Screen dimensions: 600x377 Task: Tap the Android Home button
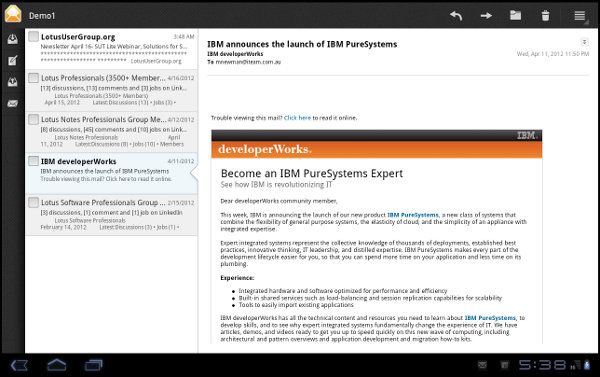[57, 365]
